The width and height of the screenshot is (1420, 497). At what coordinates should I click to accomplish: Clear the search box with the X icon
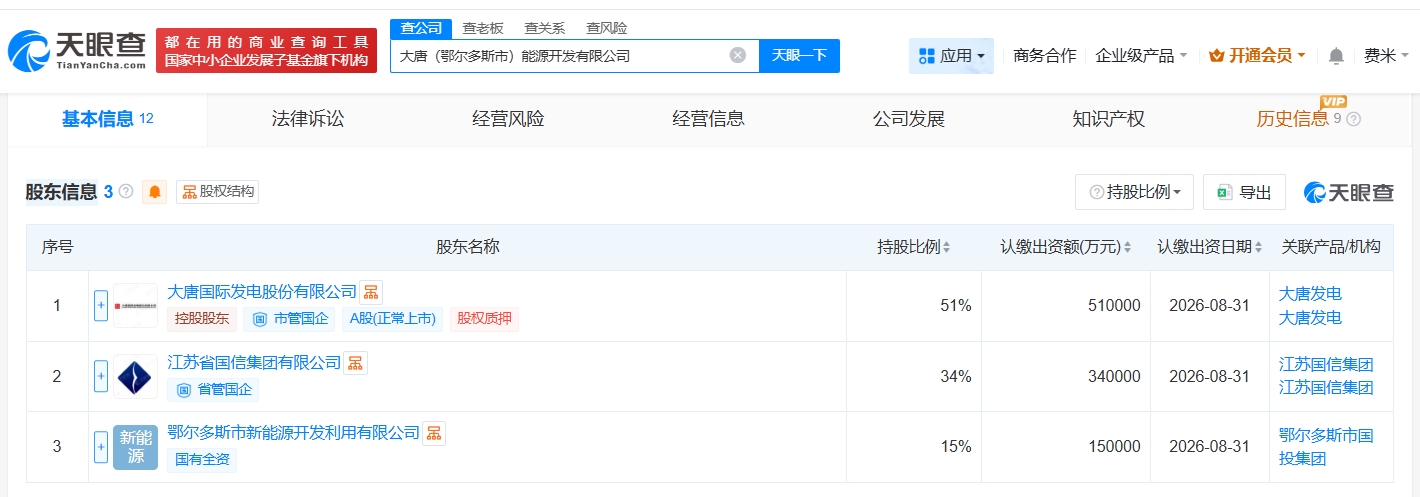click(x=738, y=55)
